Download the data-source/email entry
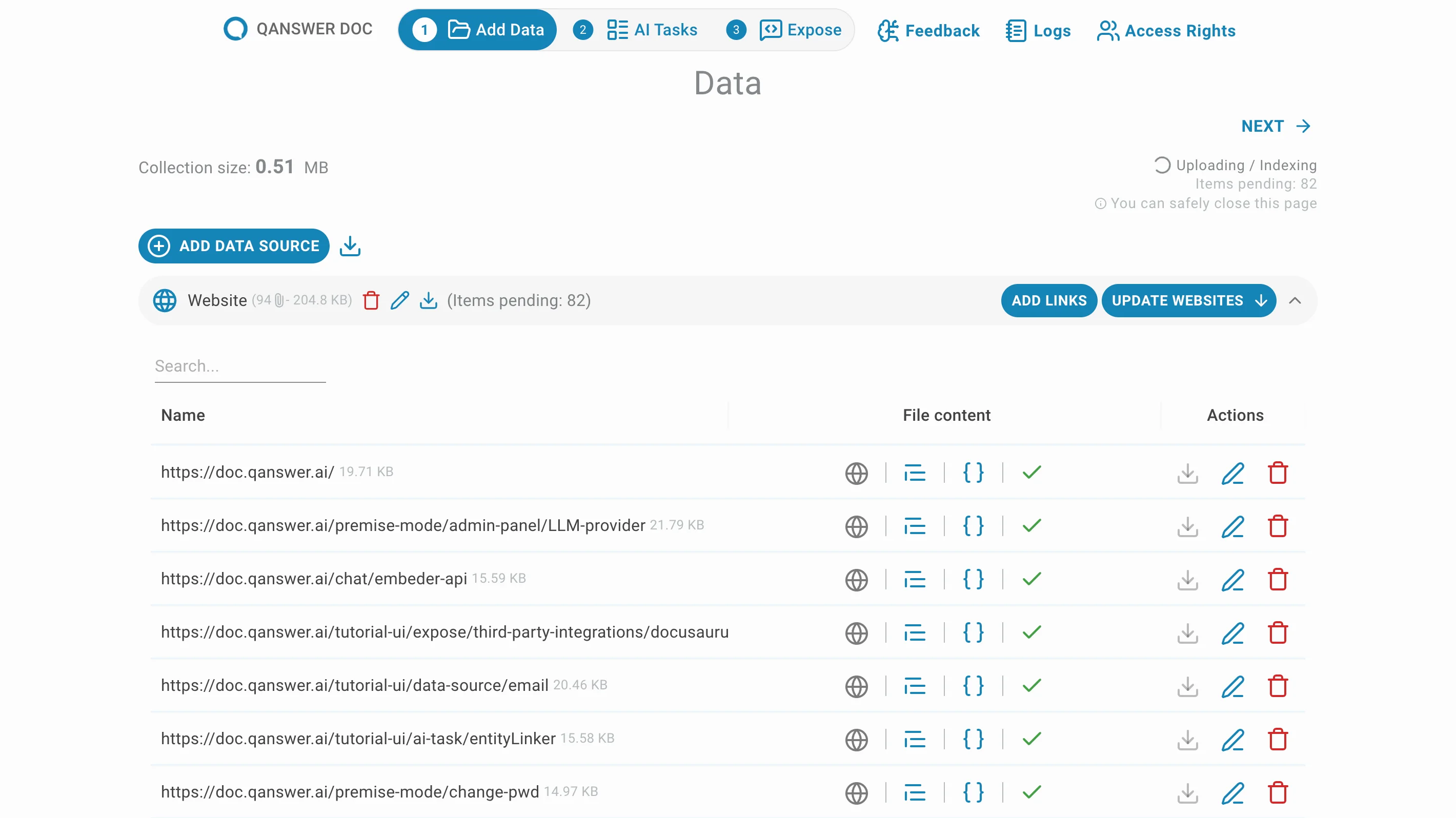Viewport: 1456px width, 818px height. (x=1187, y=686)
